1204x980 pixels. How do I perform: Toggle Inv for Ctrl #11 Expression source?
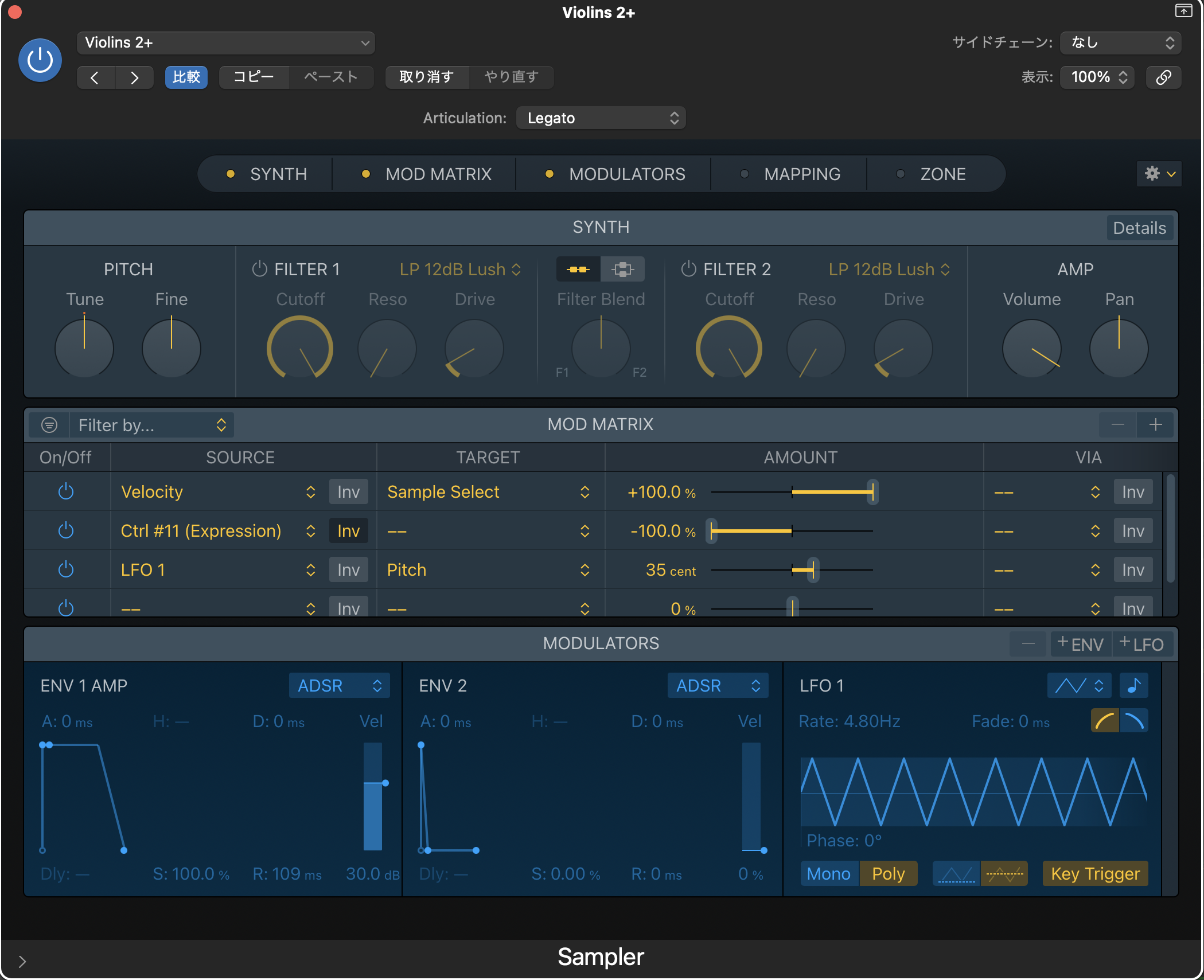tap(348, 531)
